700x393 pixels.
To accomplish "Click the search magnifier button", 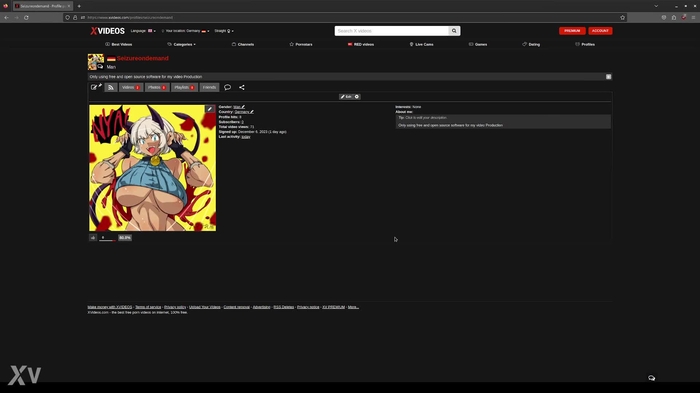I will (x=454, y=31).
